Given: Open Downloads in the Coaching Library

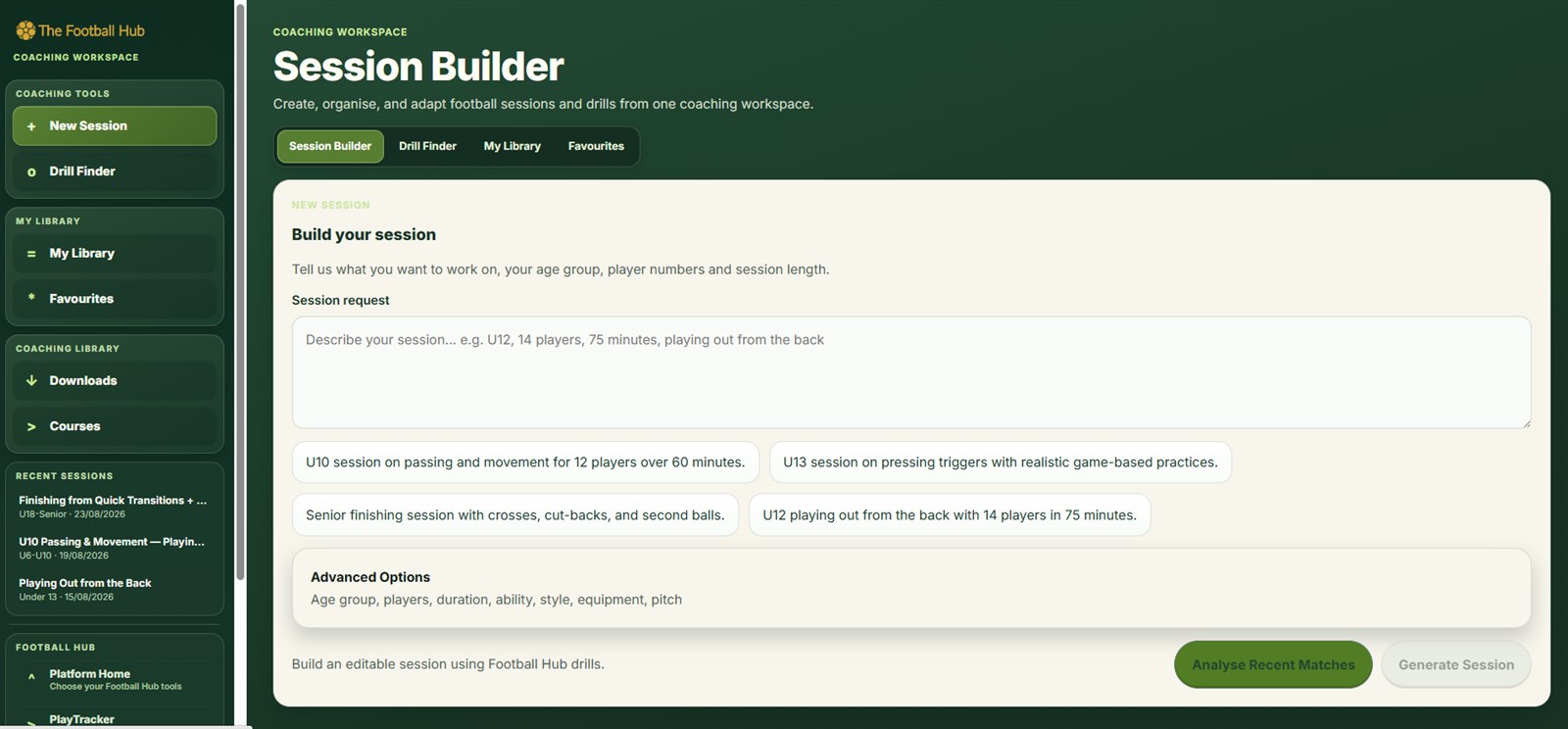Looking at the screenshot, I should point(115,381).
